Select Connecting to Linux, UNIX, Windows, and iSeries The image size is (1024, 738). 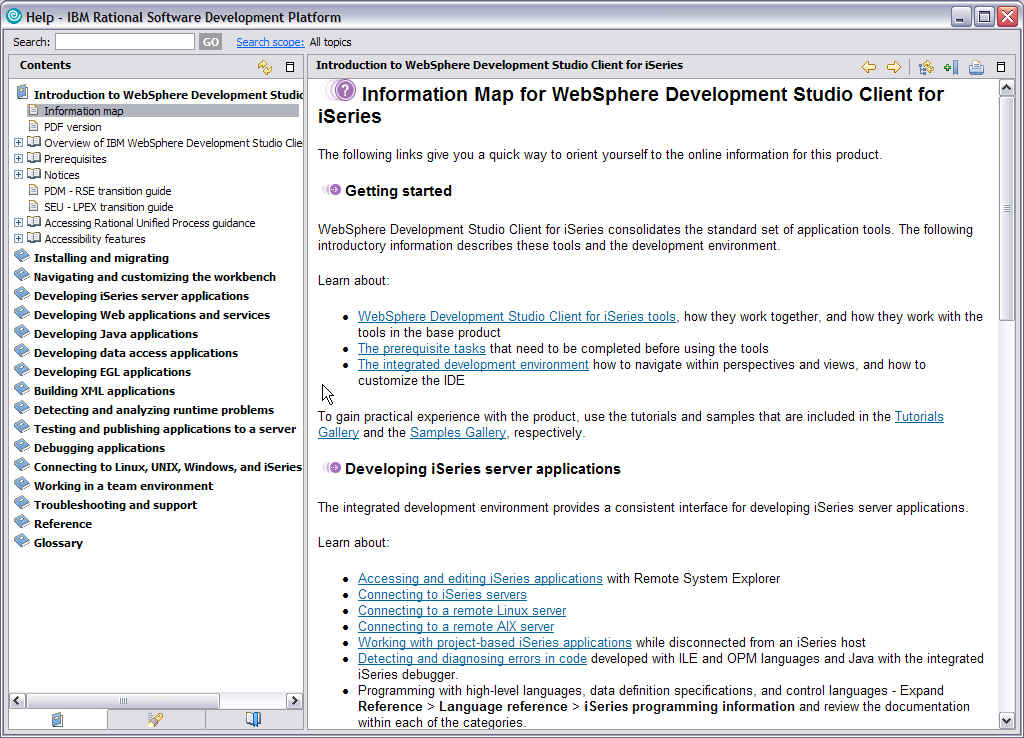168,466
